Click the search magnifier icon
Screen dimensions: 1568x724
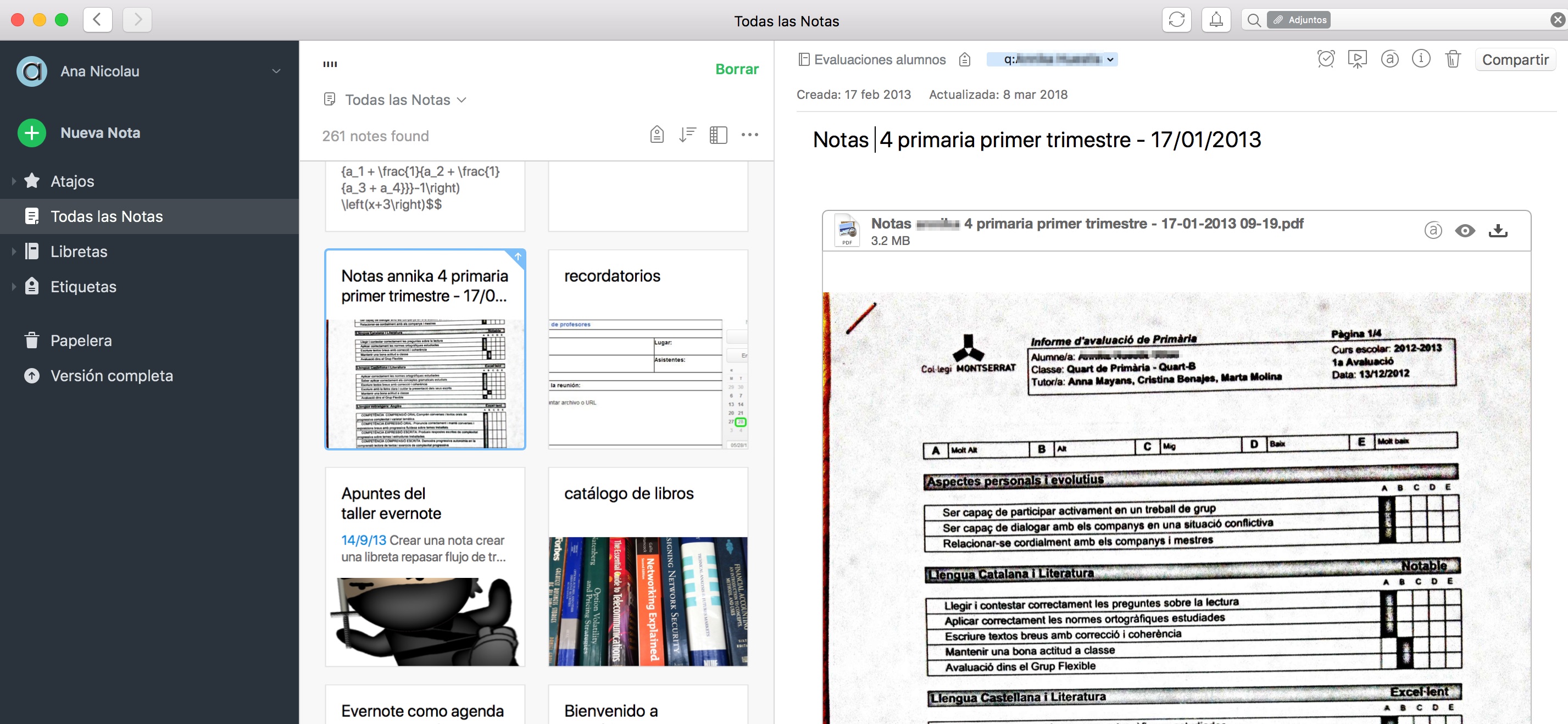(x=1253, y=20)
